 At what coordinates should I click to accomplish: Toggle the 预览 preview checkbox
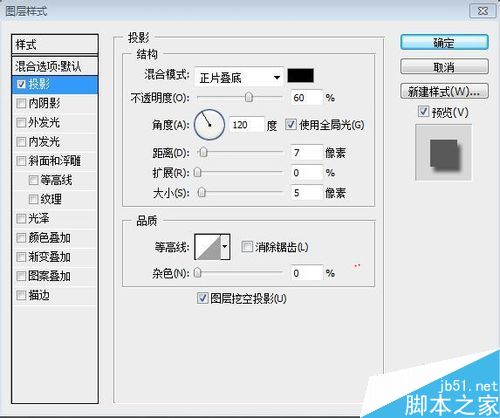tap(423, 111)
